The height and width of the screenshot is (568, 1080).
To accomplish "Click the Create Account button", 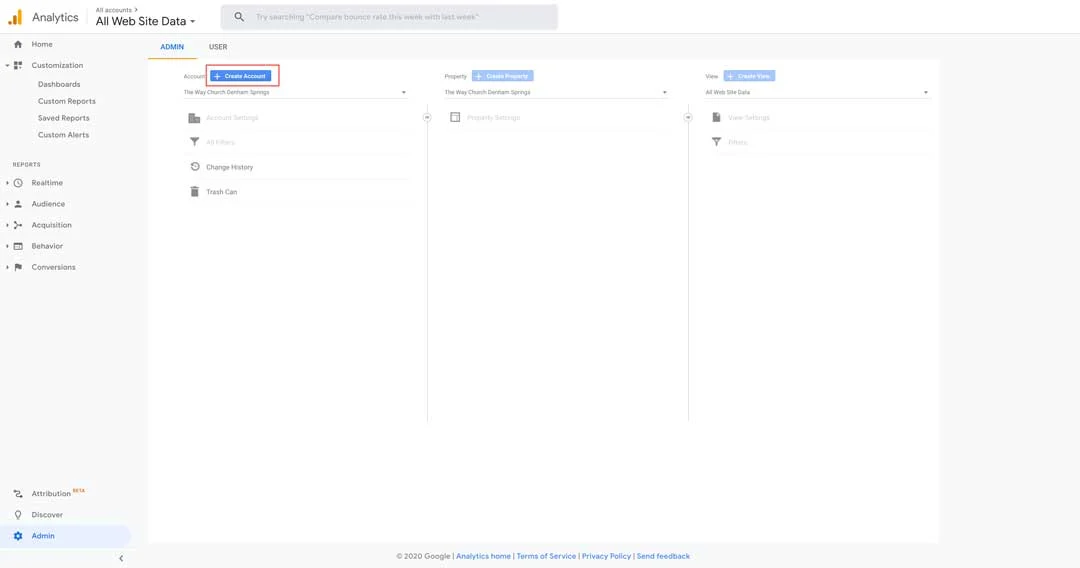I will (x=240, y=76).
